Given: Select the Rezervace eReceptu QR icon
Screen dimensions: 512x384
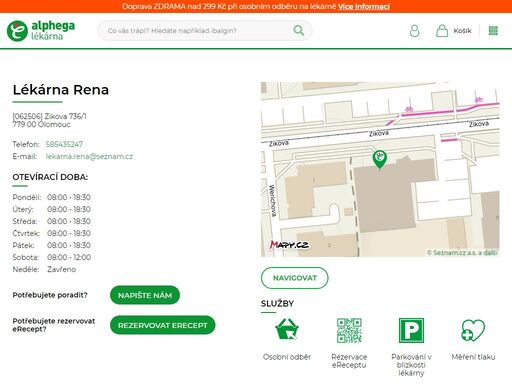Looking at the screenshot, I should (349, 330).
